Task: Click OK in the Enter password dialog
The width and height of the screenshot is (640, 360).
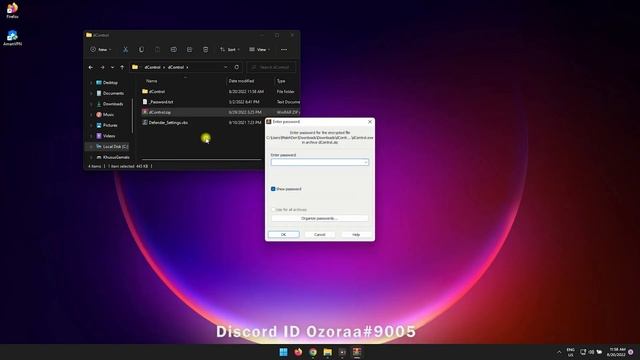Action: (x=283, y=235)
